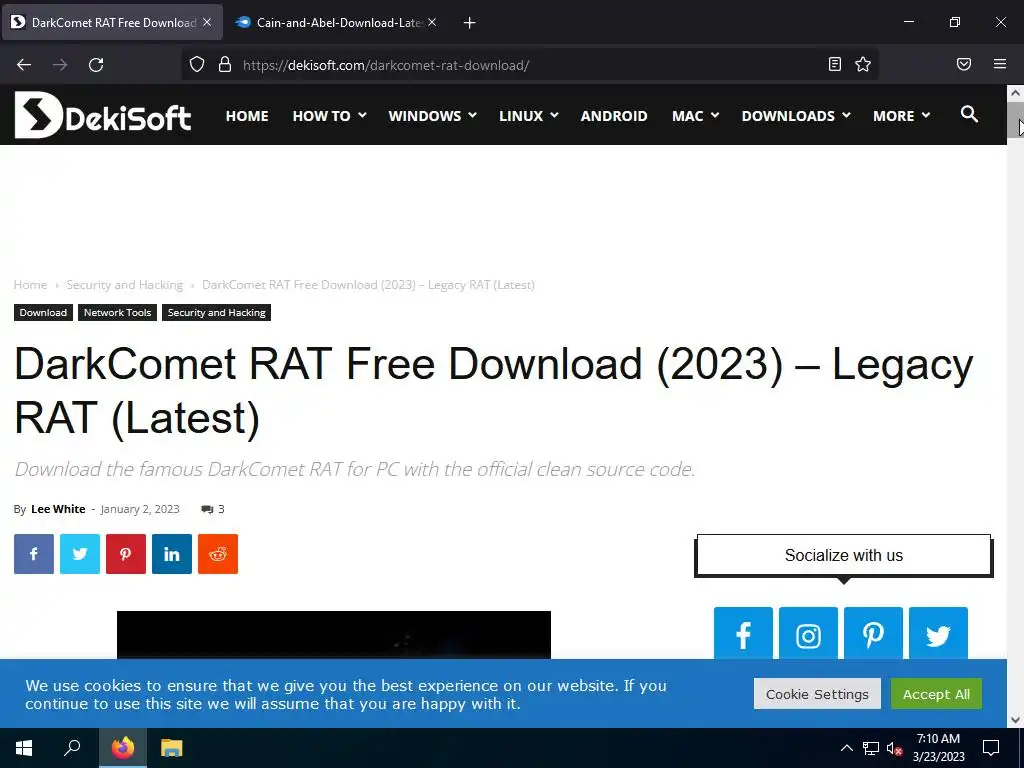1024x768 pixels.
Task: Go back with the browser back arrow
Action: click(24, 65)
